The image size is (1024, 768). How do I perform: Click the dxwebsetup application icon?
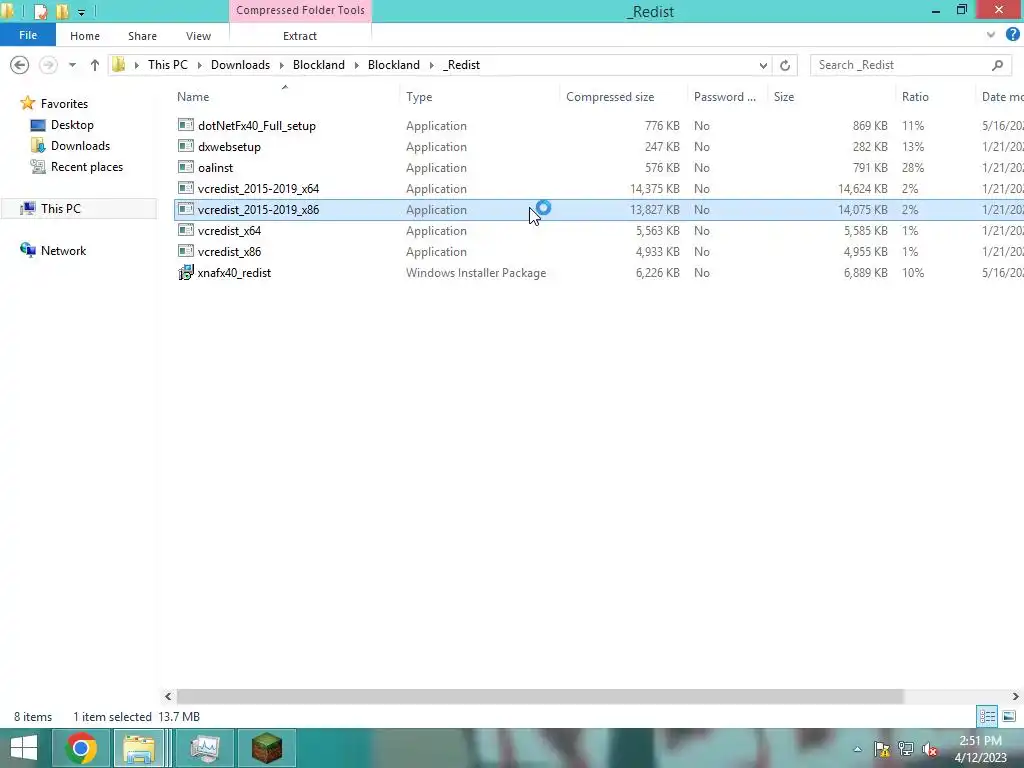point(186,146)
